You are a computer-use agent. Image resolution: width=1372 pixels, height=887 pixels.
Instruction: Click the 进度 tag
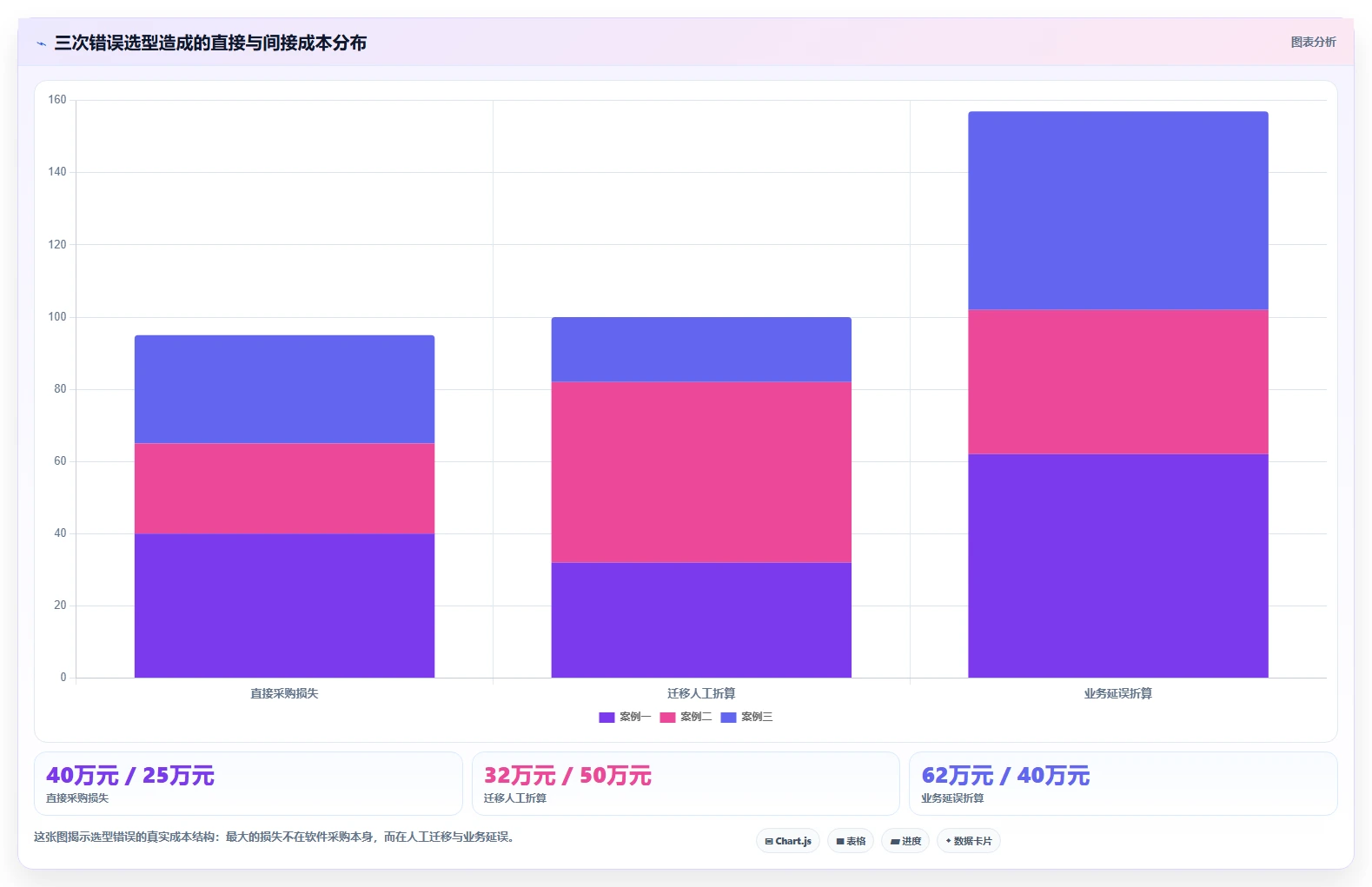[x=905, y=841]
